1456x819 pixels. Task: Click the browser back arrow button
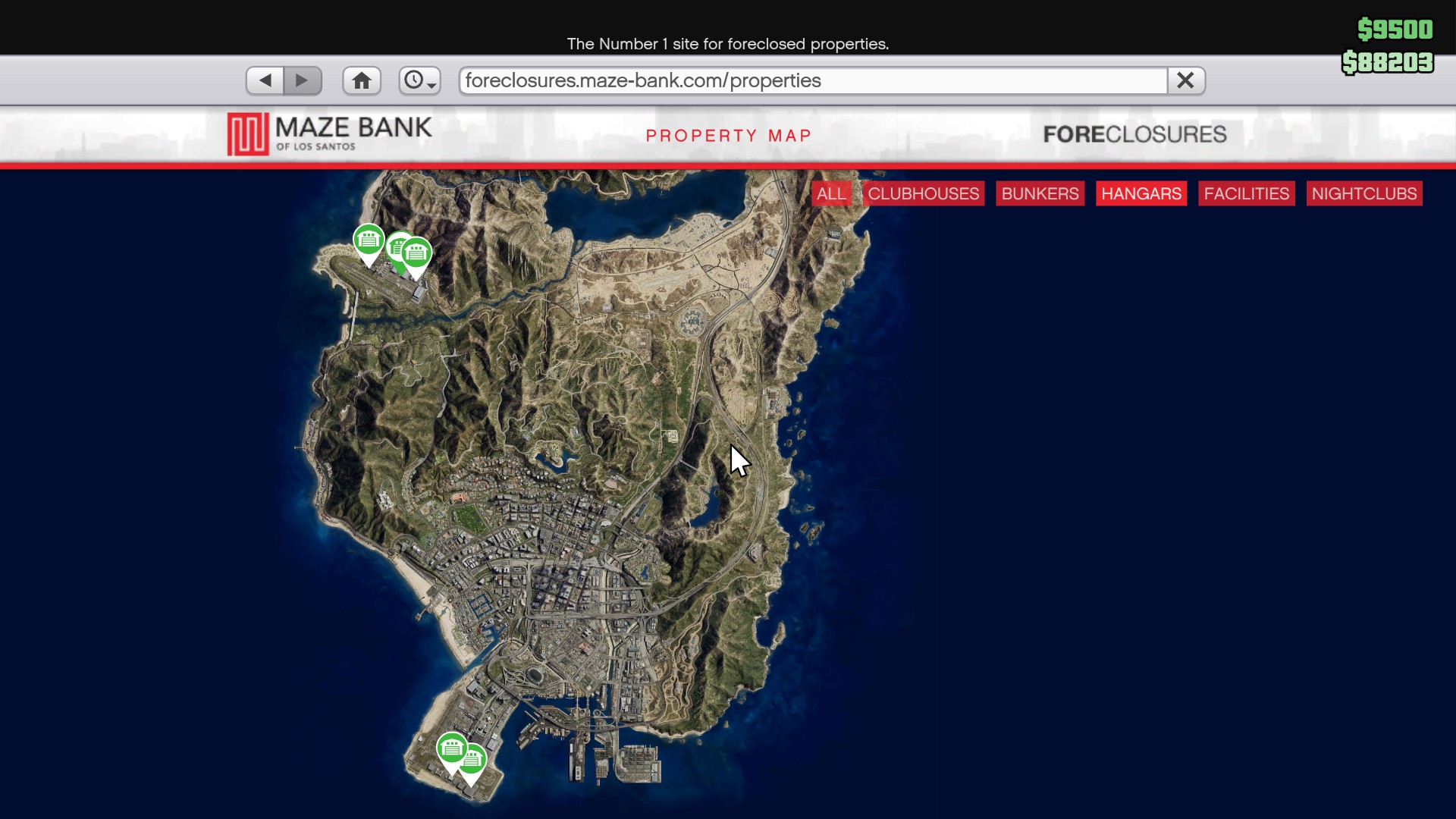[x=265, y=80]
